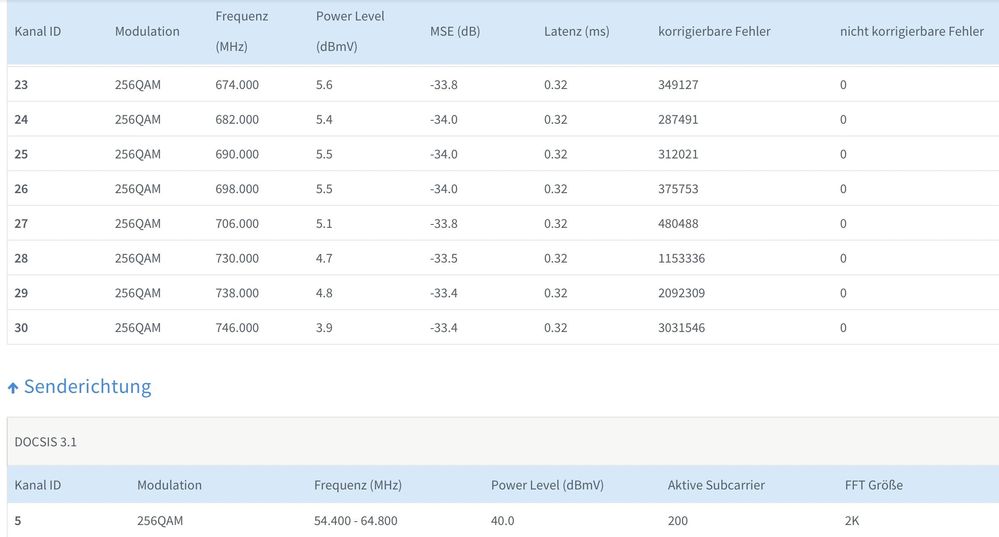Click the korrigierbare Fehler column header
Screen dimensions: 999x537
(714, 31)
